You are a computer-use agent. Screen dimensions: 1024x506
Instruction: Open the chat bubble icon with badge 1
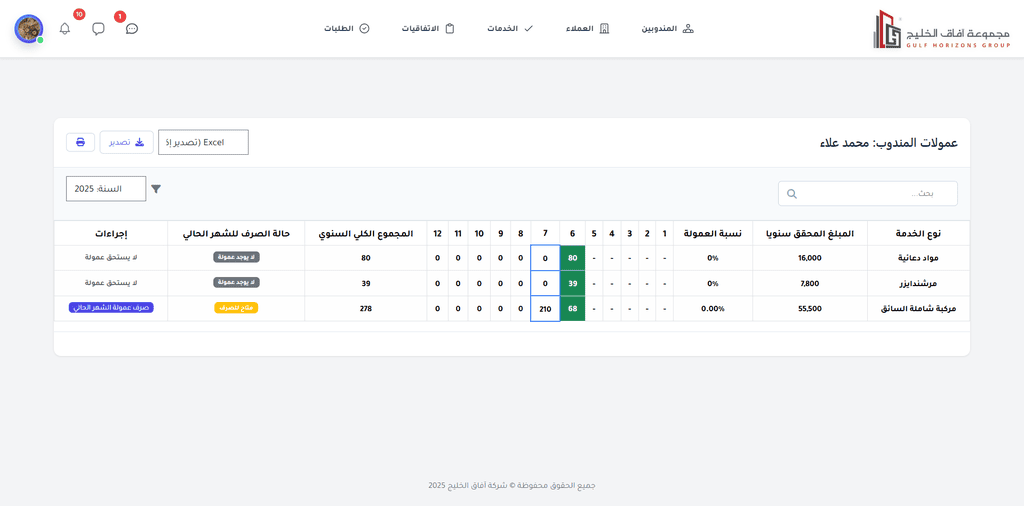pos(132,29)
